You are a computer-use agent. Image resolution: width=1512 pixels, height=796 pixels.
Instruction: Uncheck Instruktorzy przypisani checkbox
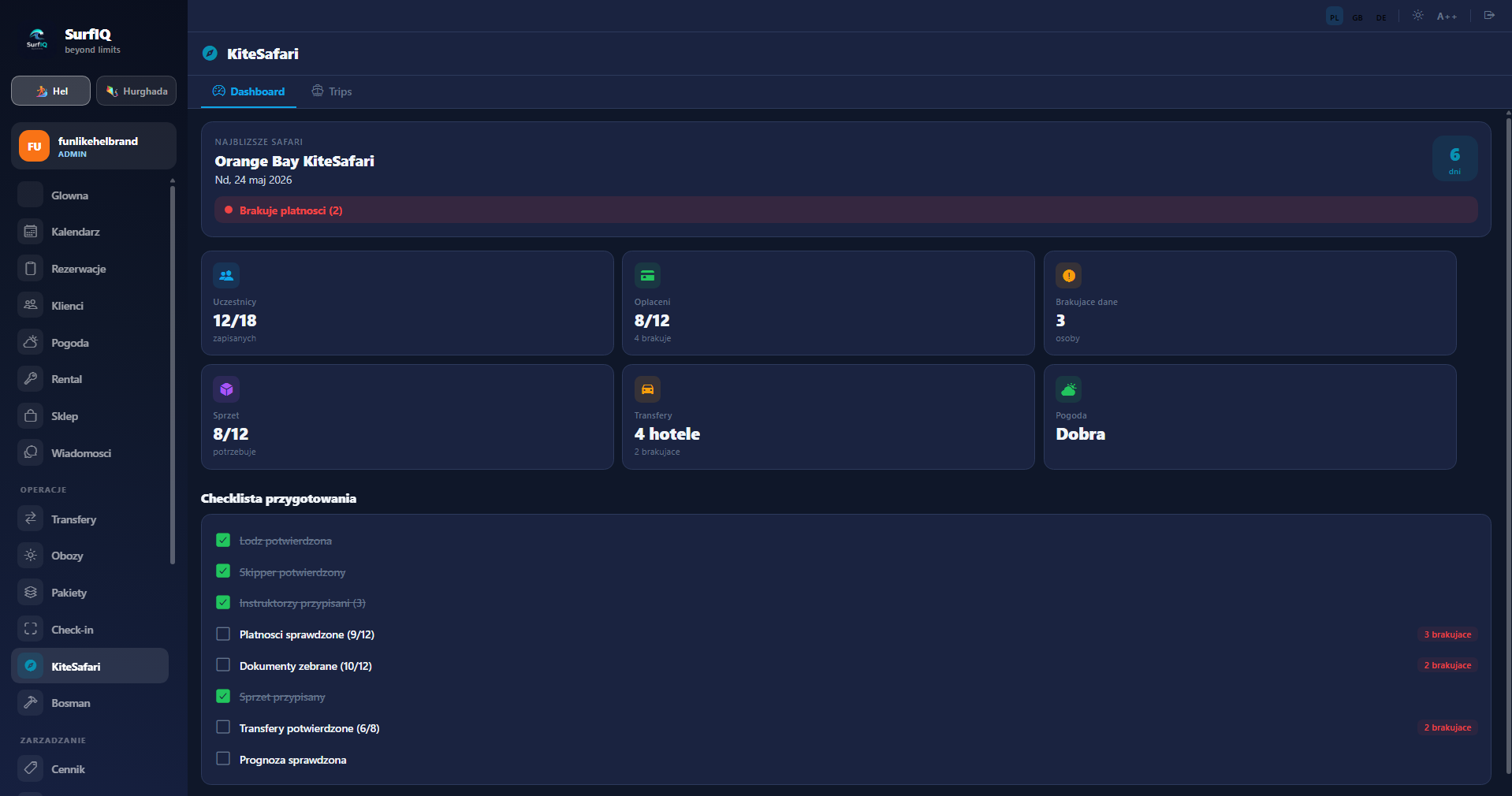click(x=223, y=602)
